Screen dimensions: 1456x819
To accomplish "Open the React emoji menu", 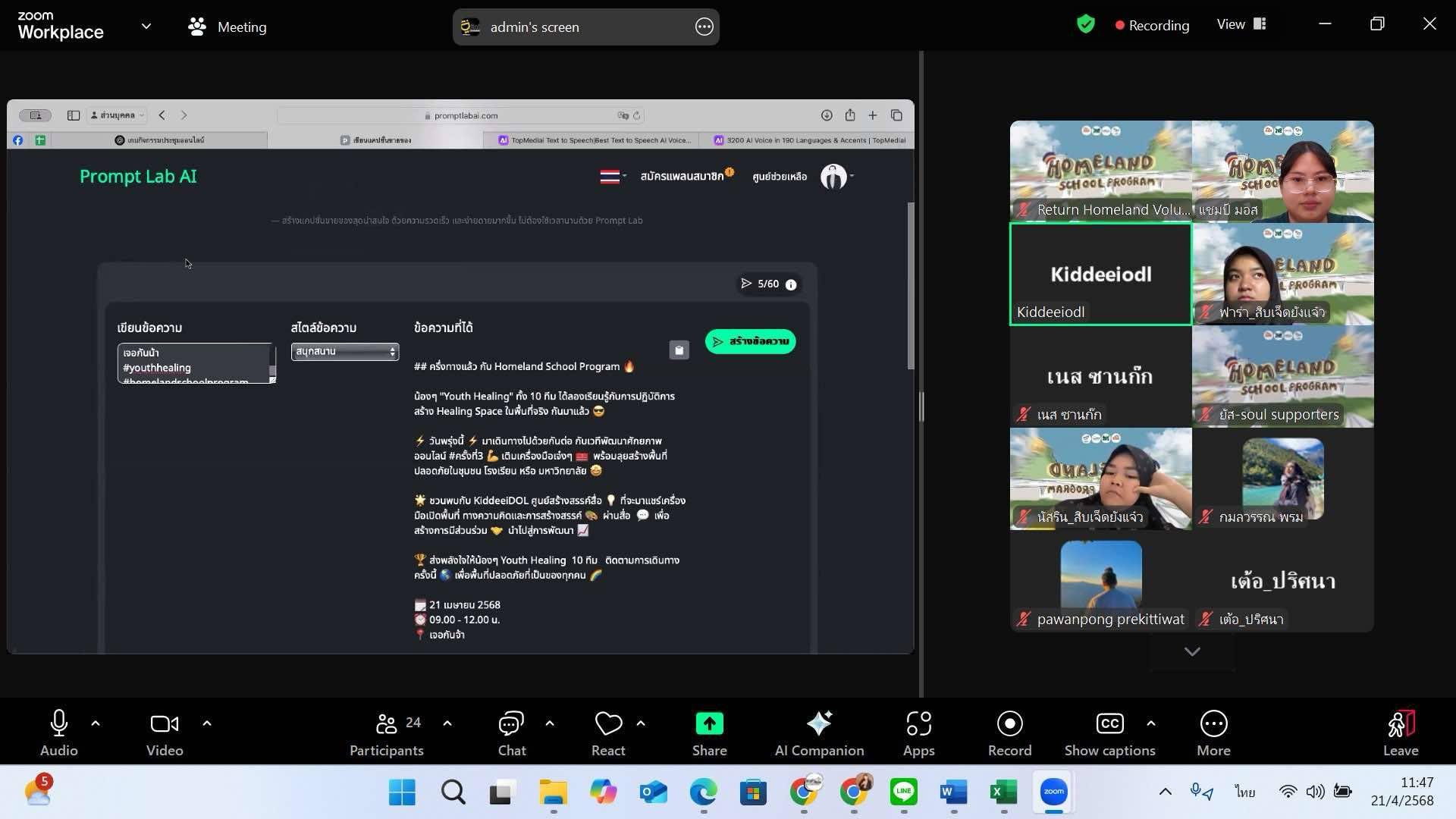I will point(608,733).
